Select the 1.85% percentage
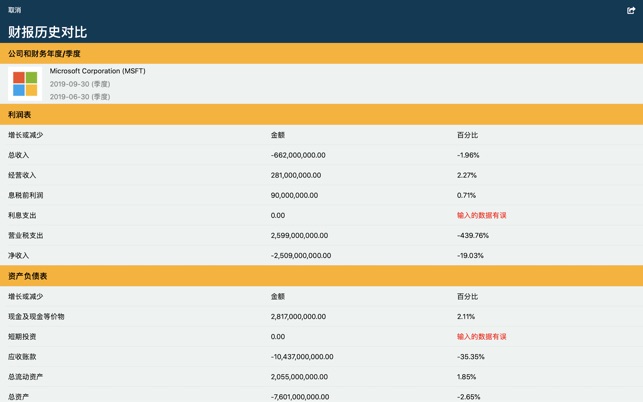The width and height of the screenshot is (643, 402). [467, 377]
